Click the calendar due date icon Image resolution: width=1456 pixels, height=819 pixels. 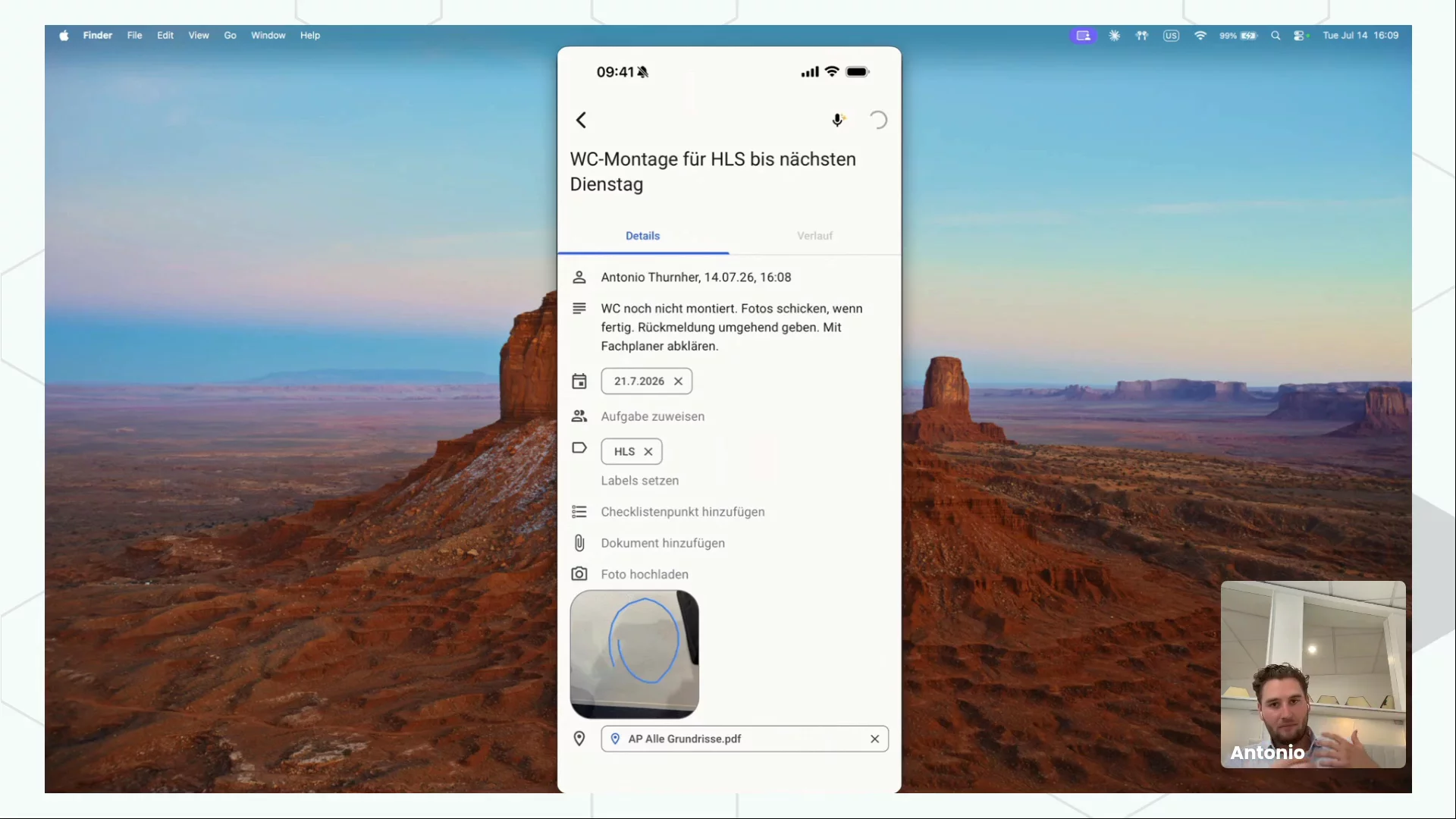click(579, 381)
